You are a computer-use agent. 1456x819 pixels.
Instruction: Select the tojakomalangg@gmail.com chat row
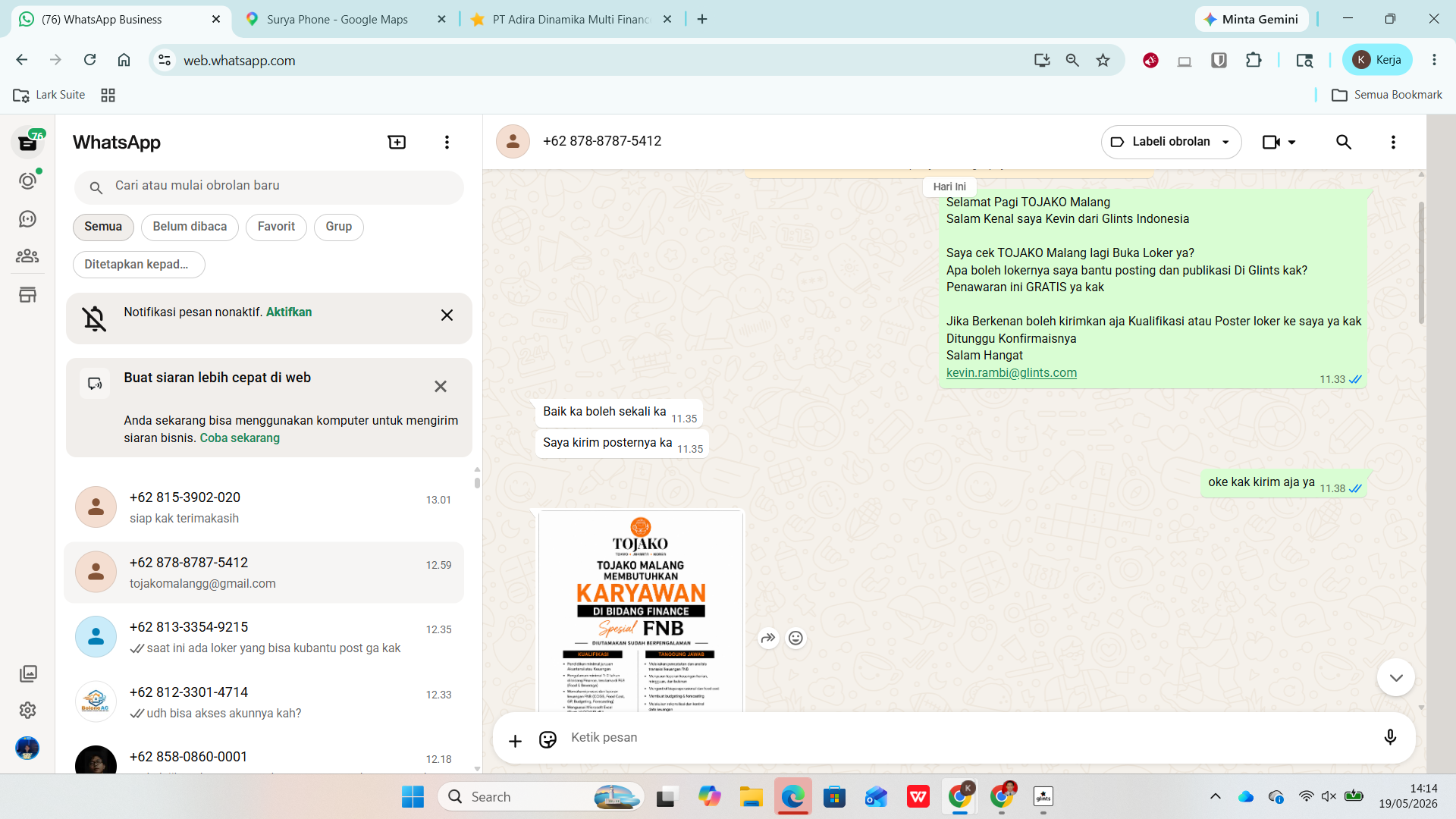(264, 573)
